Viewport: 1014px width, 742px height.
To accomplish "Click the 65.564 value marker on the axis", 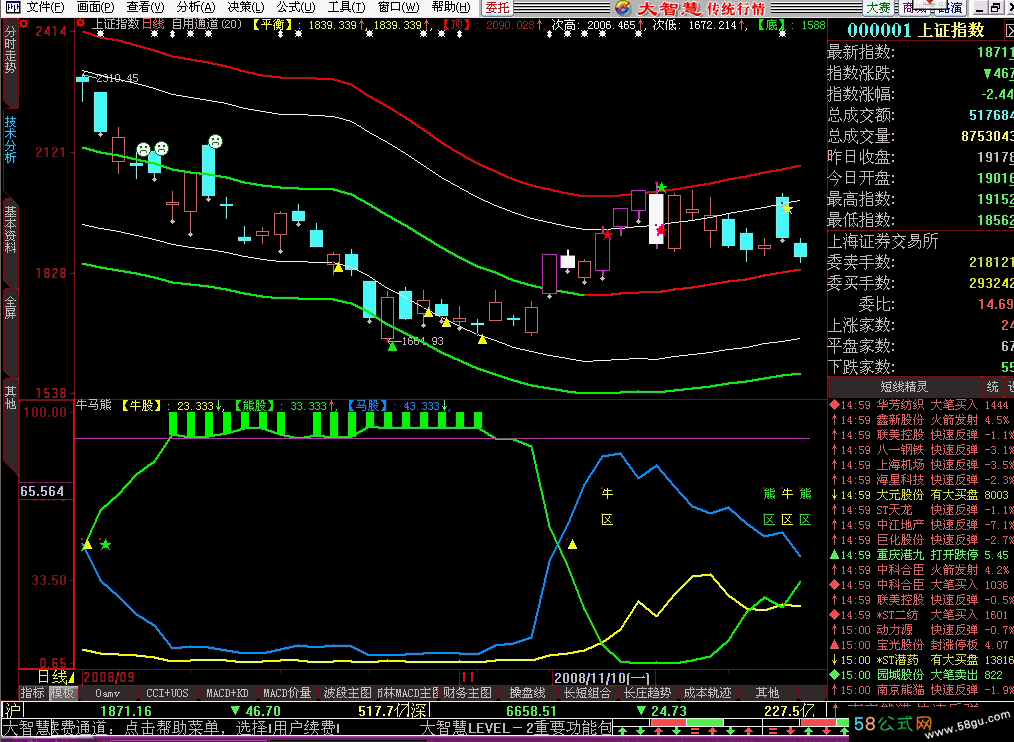I will pos(42,491).
